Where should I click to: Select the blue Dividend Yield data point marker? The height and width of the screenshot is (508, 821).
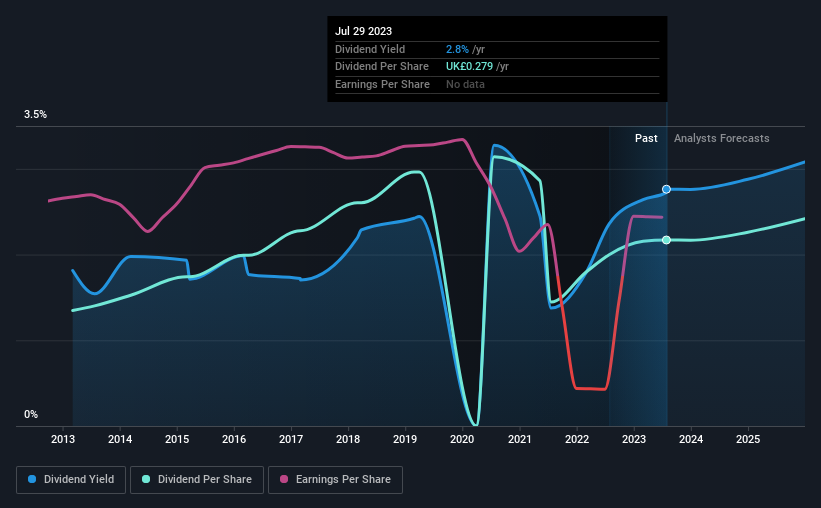click(x=666, y=189)
